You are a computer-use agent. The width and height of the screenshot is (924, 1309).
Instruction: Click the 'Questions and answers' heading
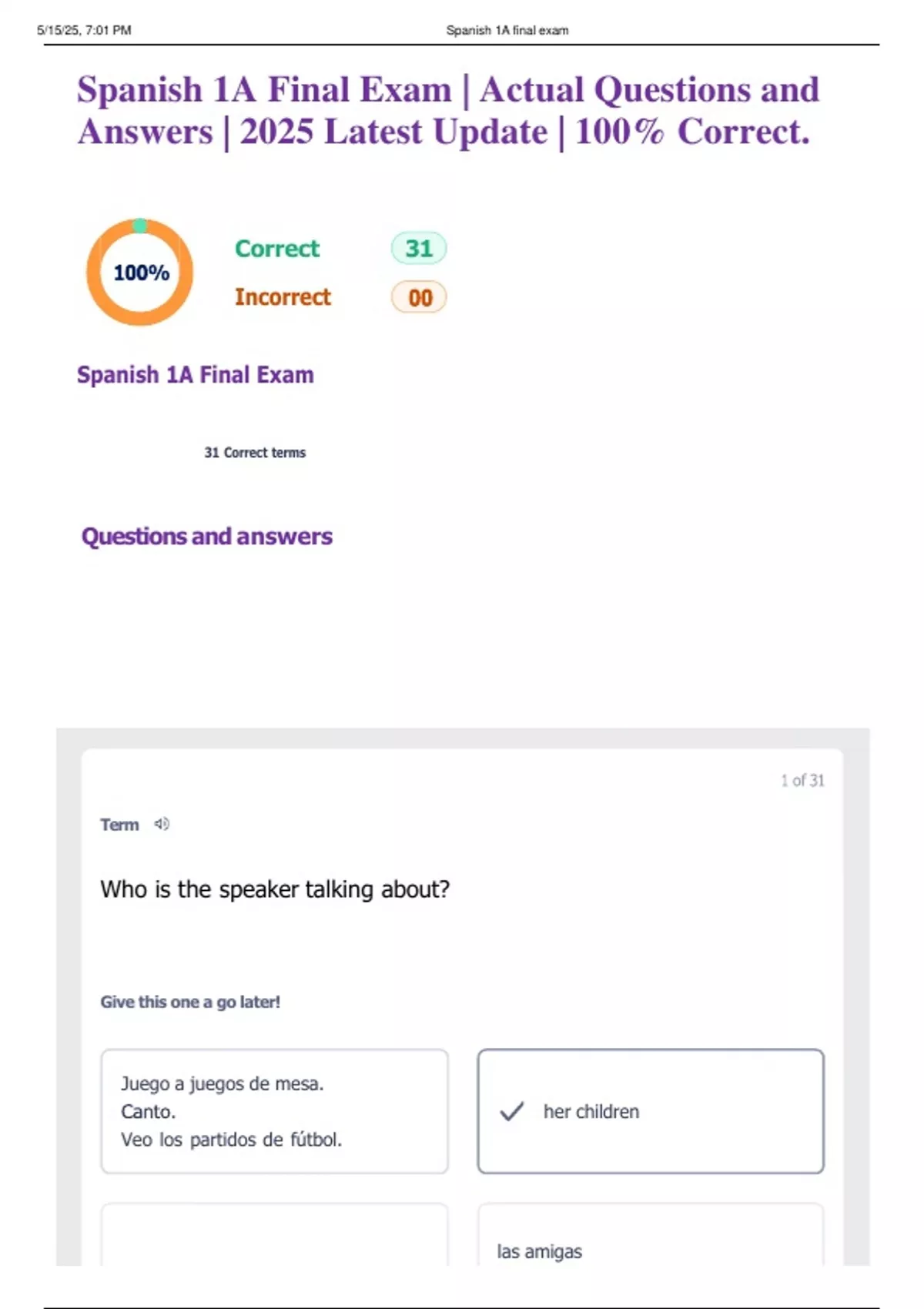click(207, 536)
